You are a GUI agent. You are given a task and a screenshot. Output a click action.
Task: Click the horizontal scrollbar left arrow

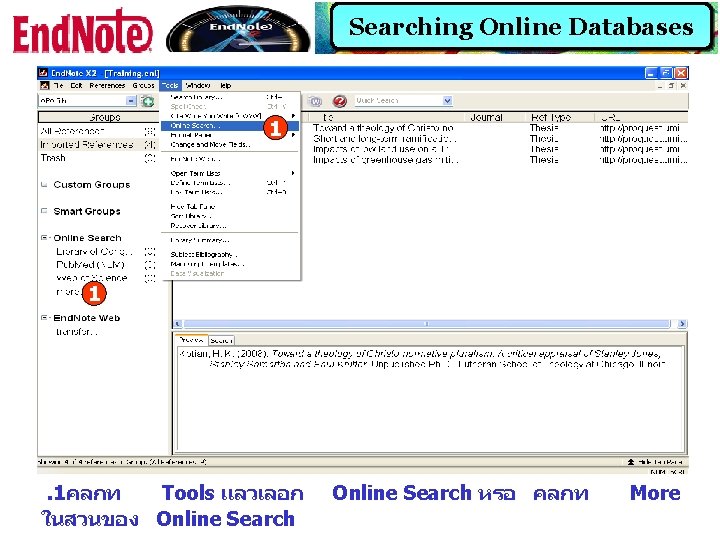[179, 324]
